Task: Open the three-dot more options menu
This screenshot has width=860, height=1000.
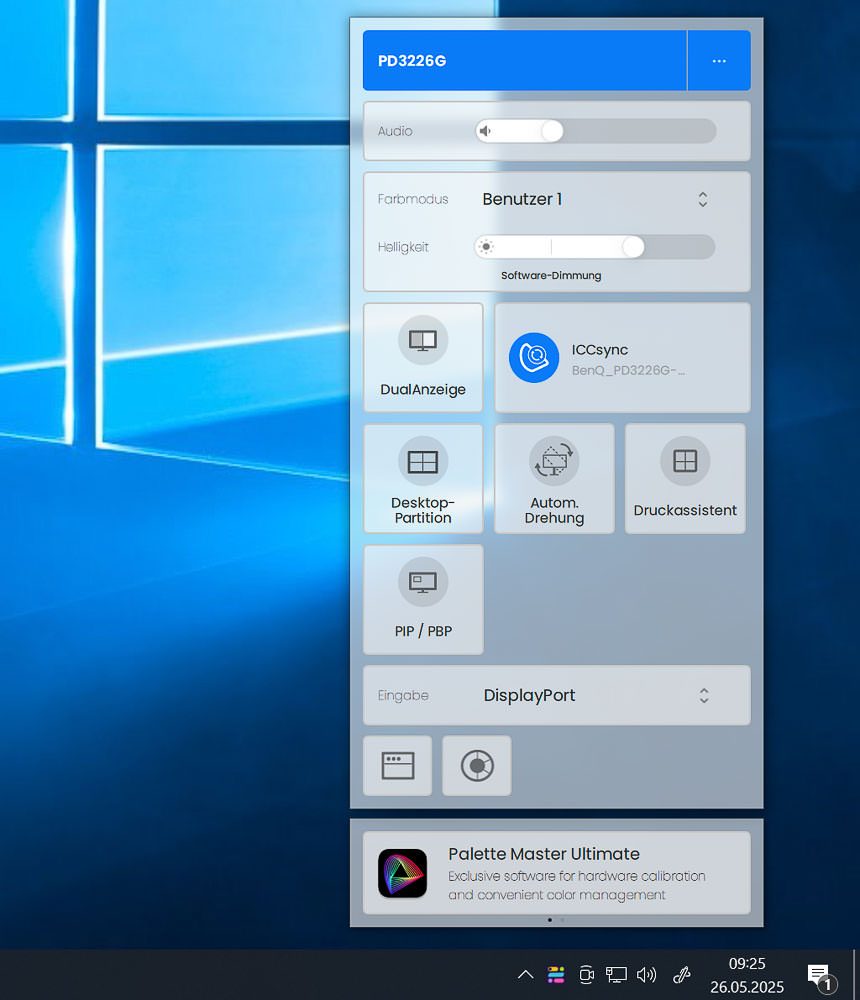Action: click(719, 61)
